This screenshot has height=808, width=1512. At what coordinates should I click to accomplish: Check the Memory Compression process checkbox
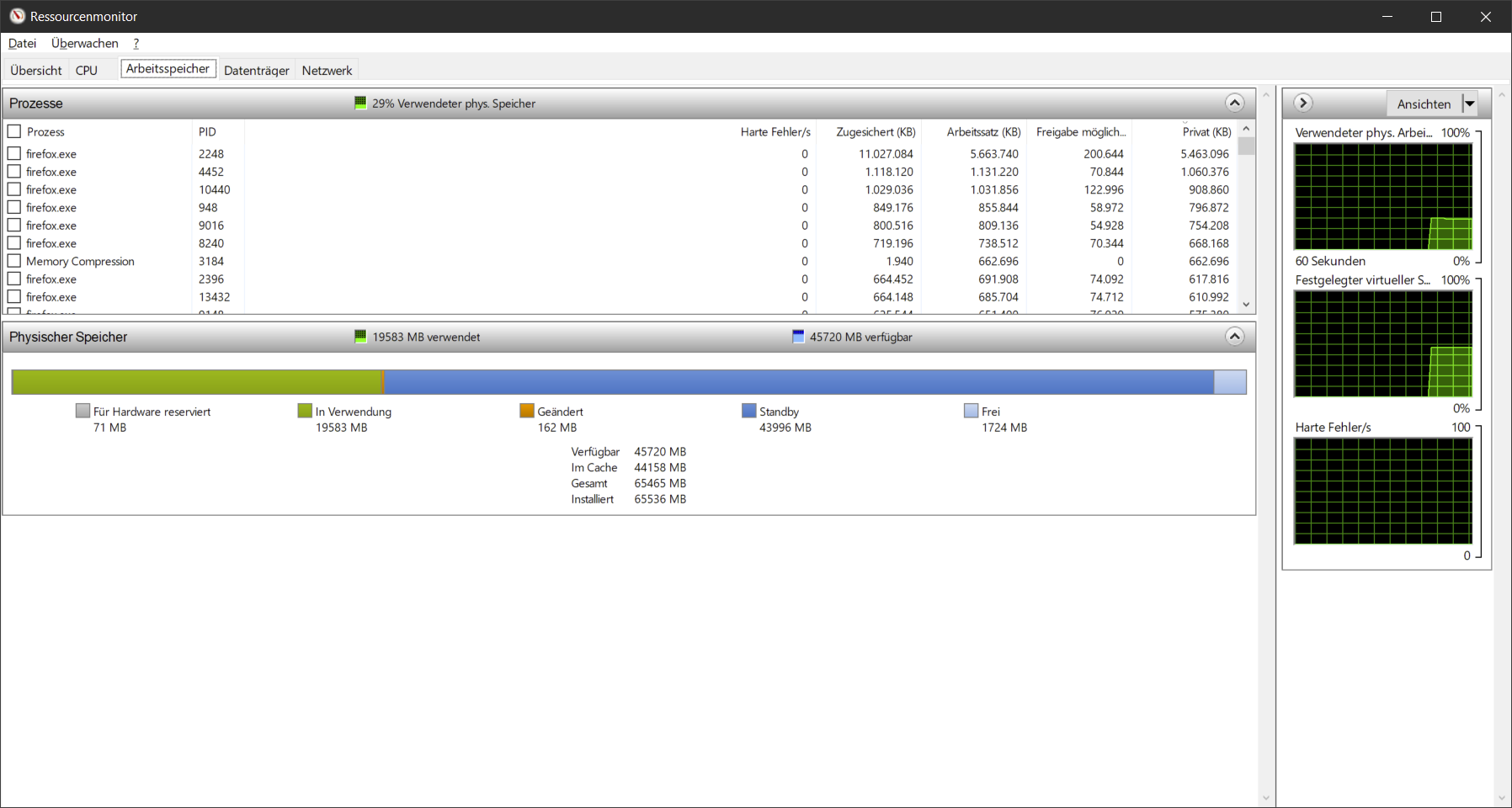(x=14, y=261)
